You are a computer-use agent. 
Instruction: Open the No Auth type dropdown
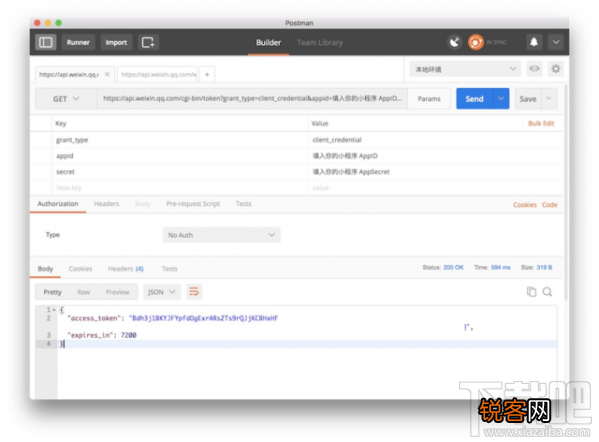click(222, 235)
